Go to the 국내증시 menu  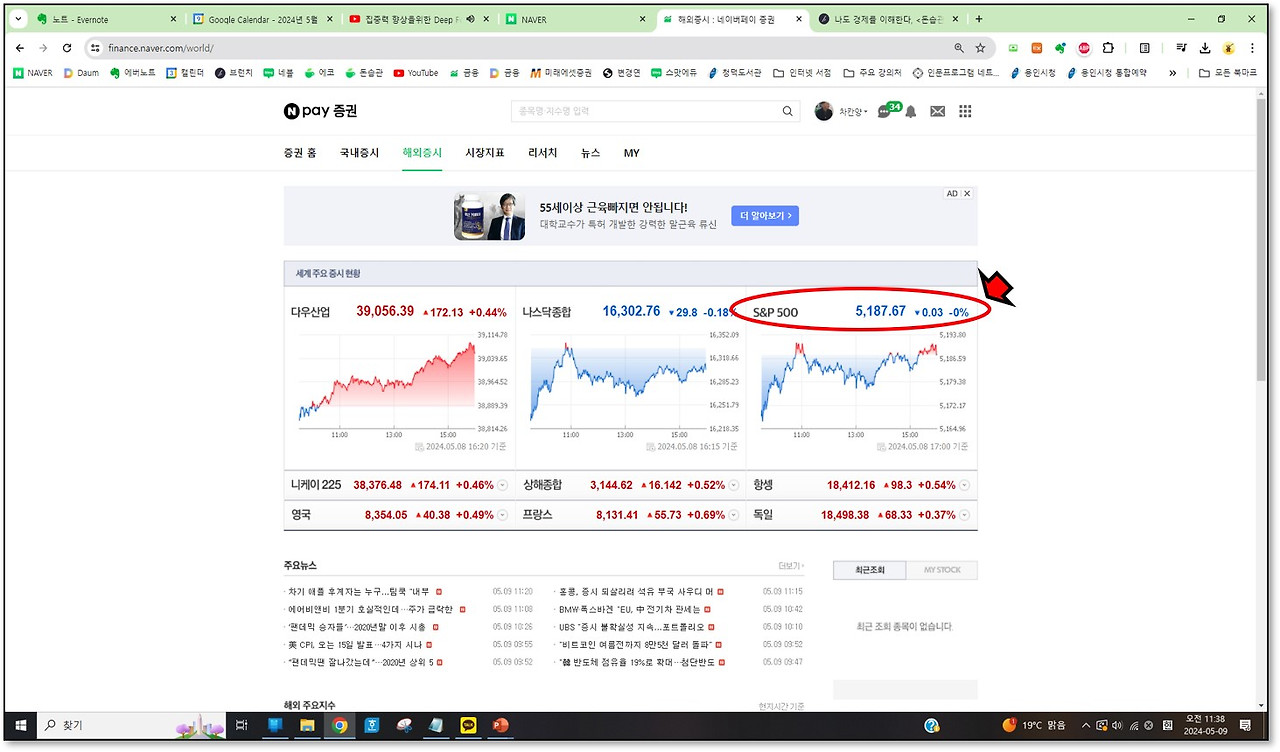(360, 153)
